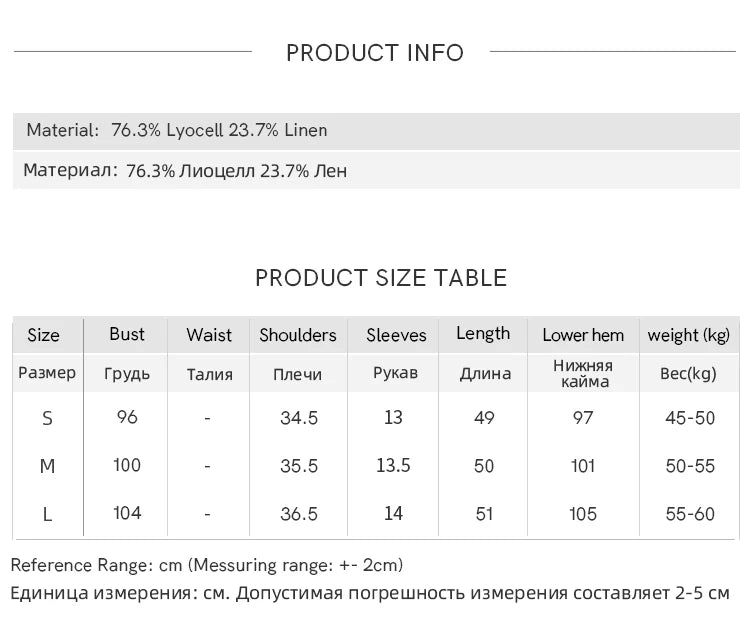Select the English Material composition row
The height and width of the screenshot is (630, 750).
(x=177, y=130)
